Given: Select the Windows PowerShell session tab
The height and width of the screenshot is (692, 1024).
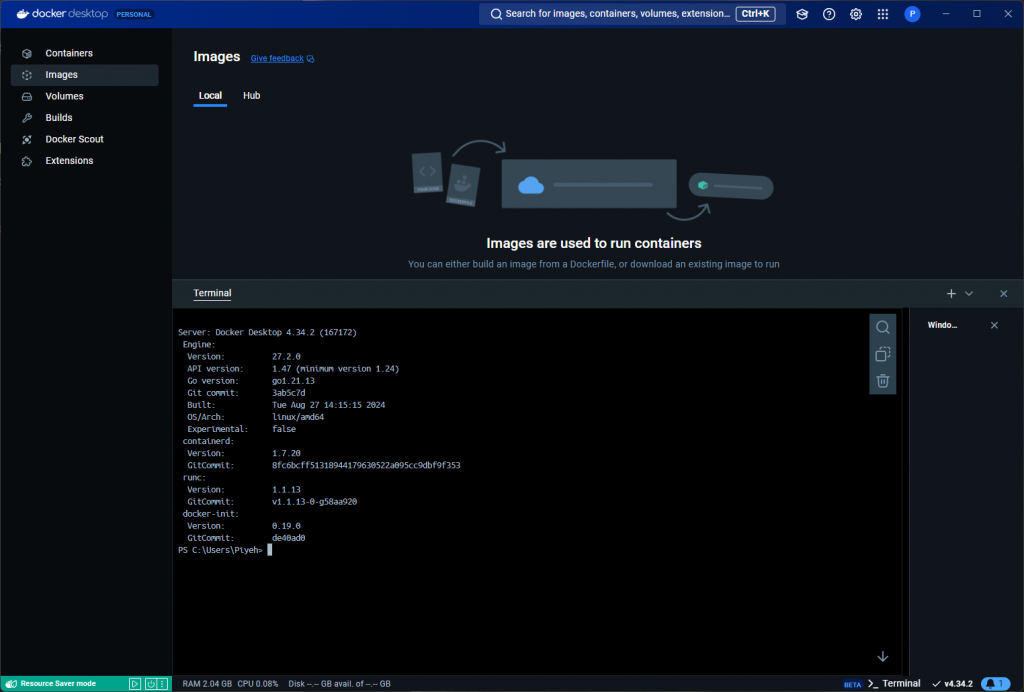Looking at the screenshot, I should (x=942, y=325).
